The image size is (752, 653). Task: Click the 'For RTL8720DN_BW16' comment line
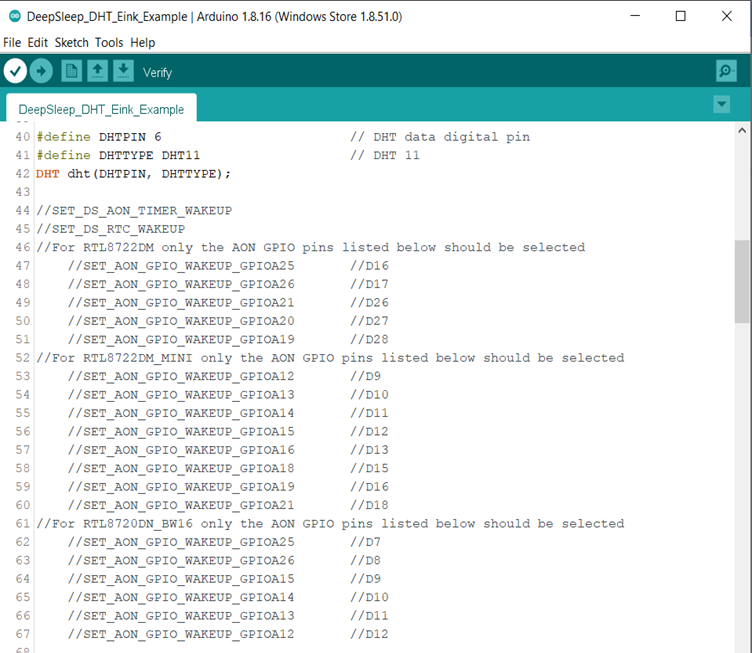(x=330, y=524)
